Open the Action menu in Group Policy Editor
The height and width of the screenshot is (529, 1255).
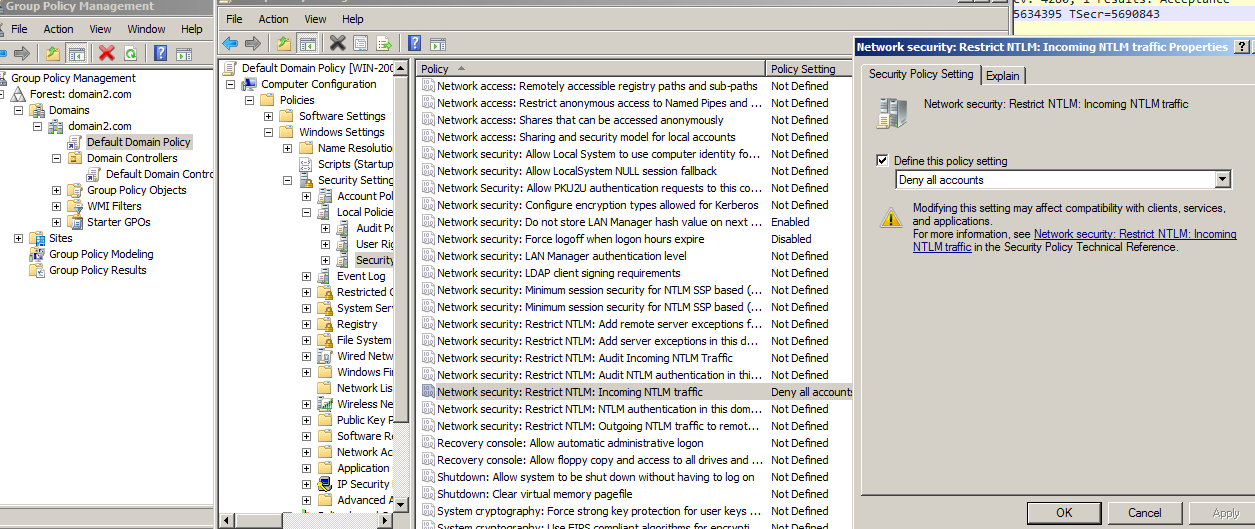pyautogui.click(x=273, y=19)
